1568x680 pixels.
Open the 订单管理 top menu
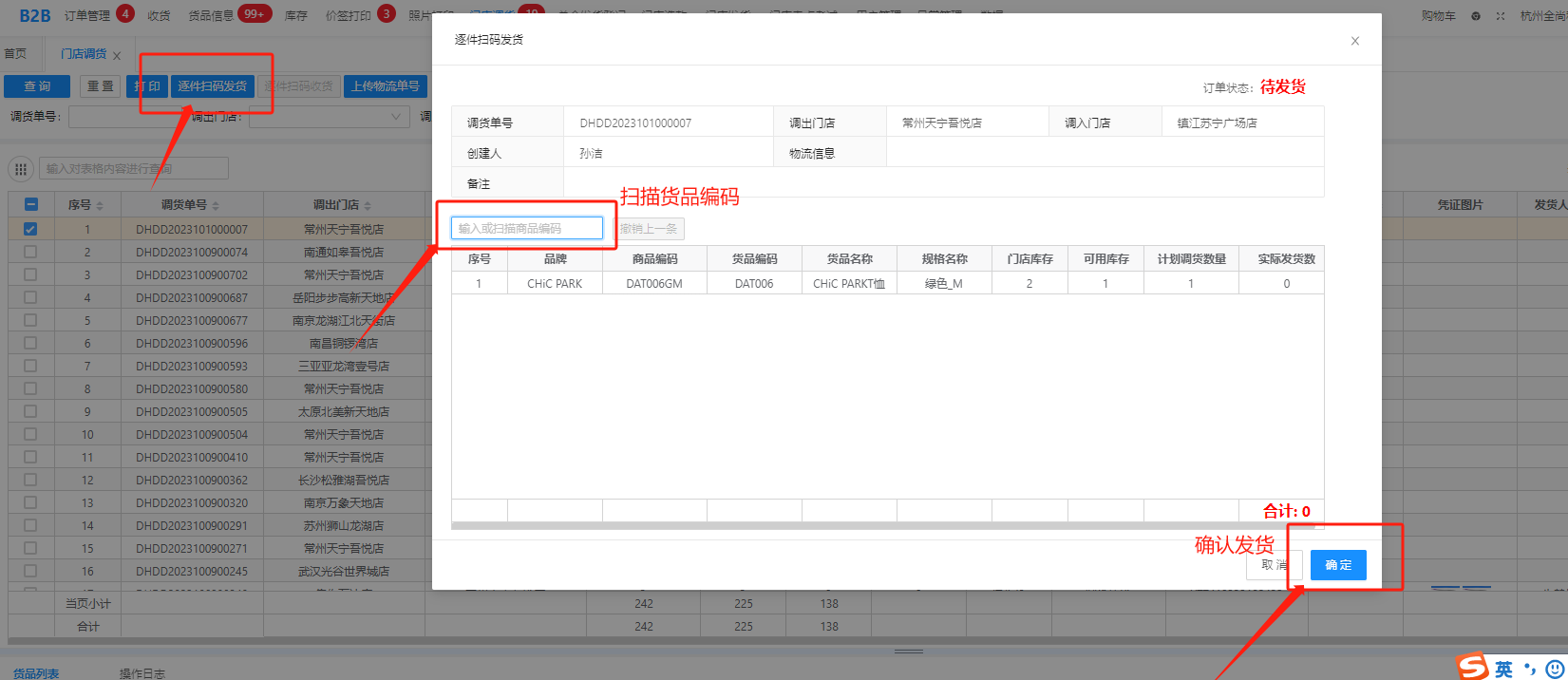(87, 16)
